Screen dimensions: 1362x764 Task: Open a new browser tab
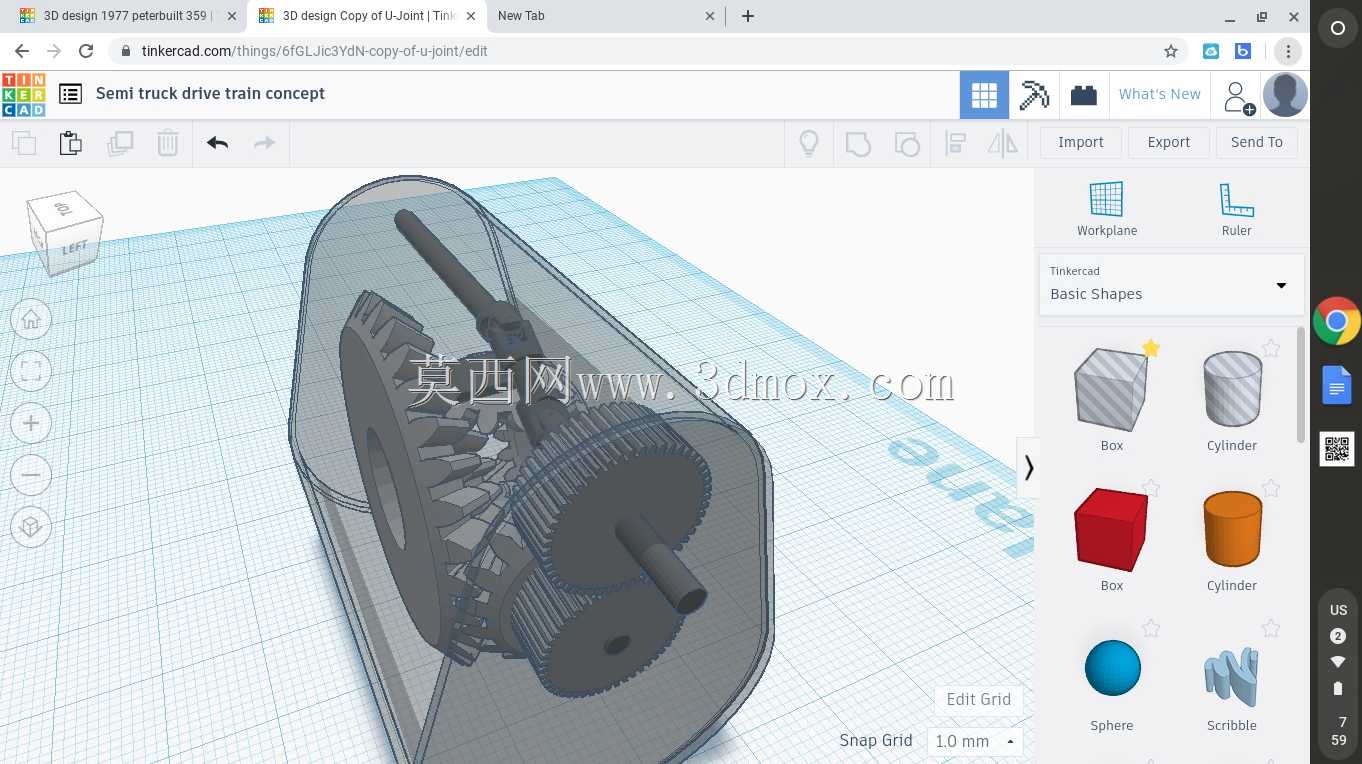point(748,16)
